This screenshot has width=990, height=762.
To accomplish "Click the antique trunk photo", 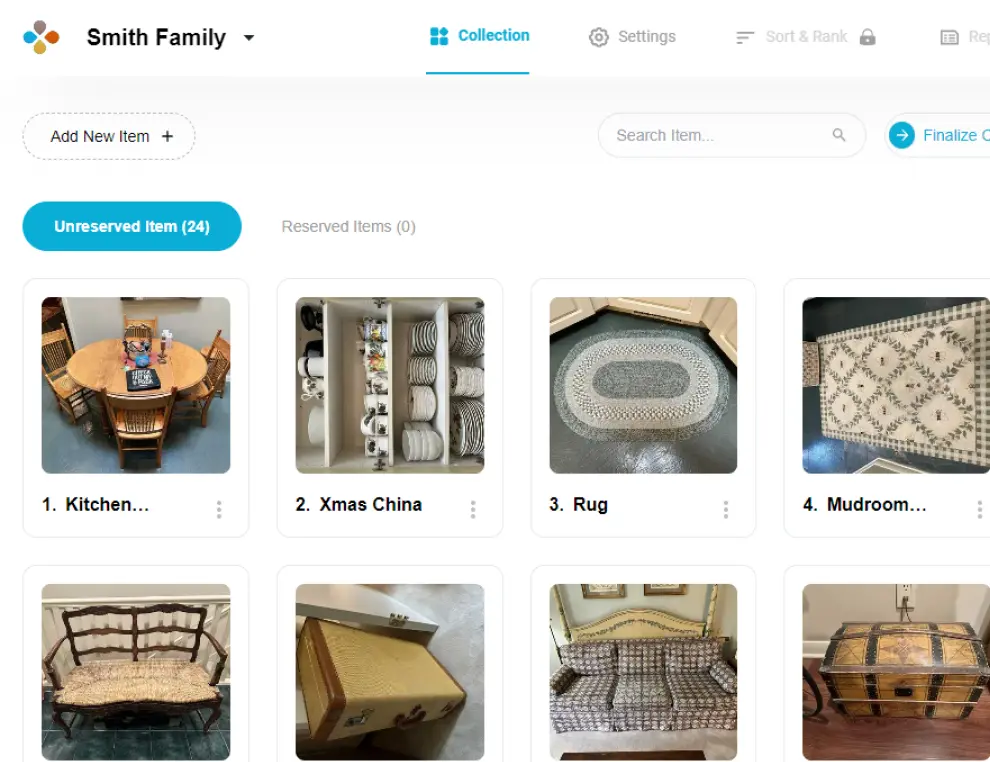I will (x=895, y=672).
